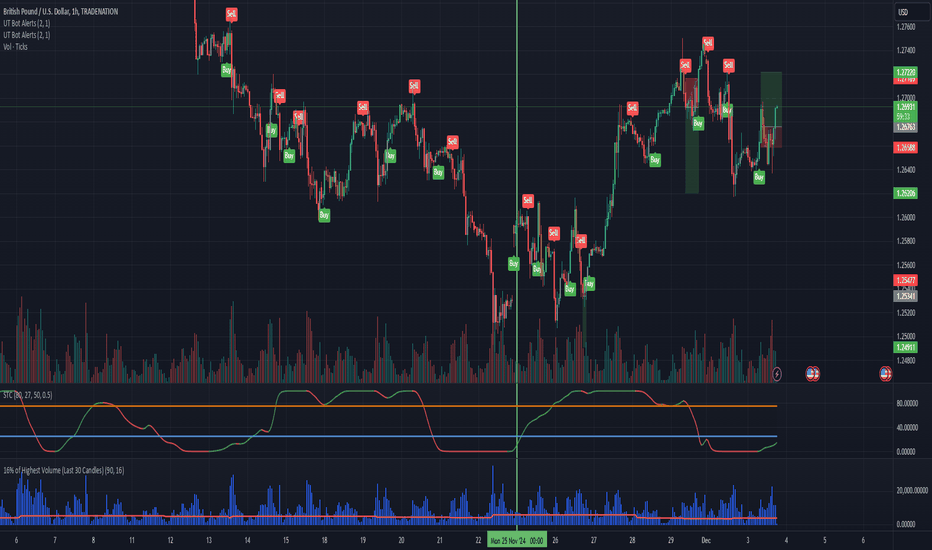Select the red short position box near Nov 29
The height and width of the screenshot is (550, 932).
tap(690, 93)
